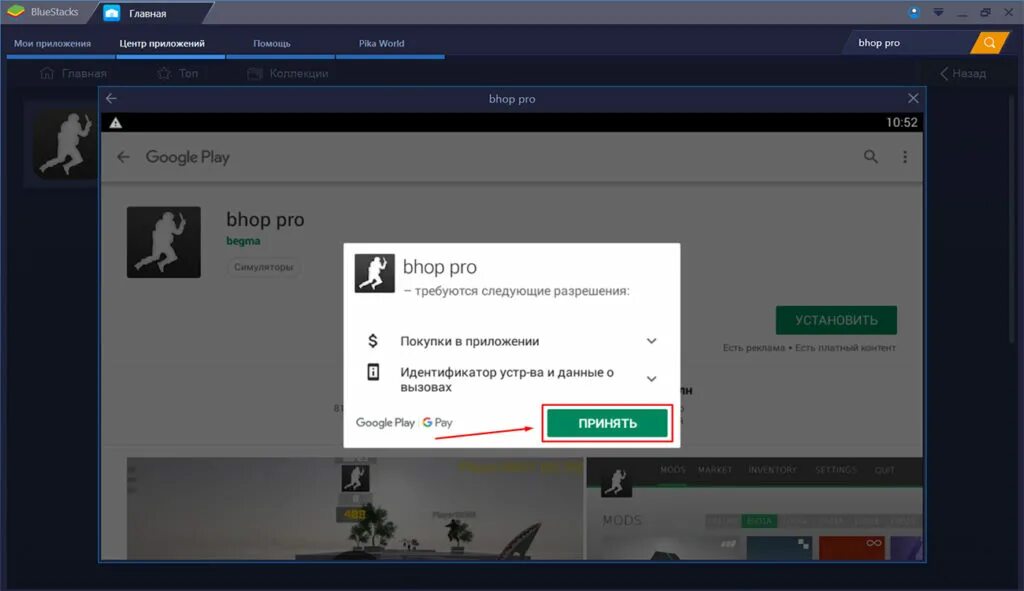Click the warning triangle in the Android status bar
Screen dimensions: 1024x591
[x=116, y=123]
